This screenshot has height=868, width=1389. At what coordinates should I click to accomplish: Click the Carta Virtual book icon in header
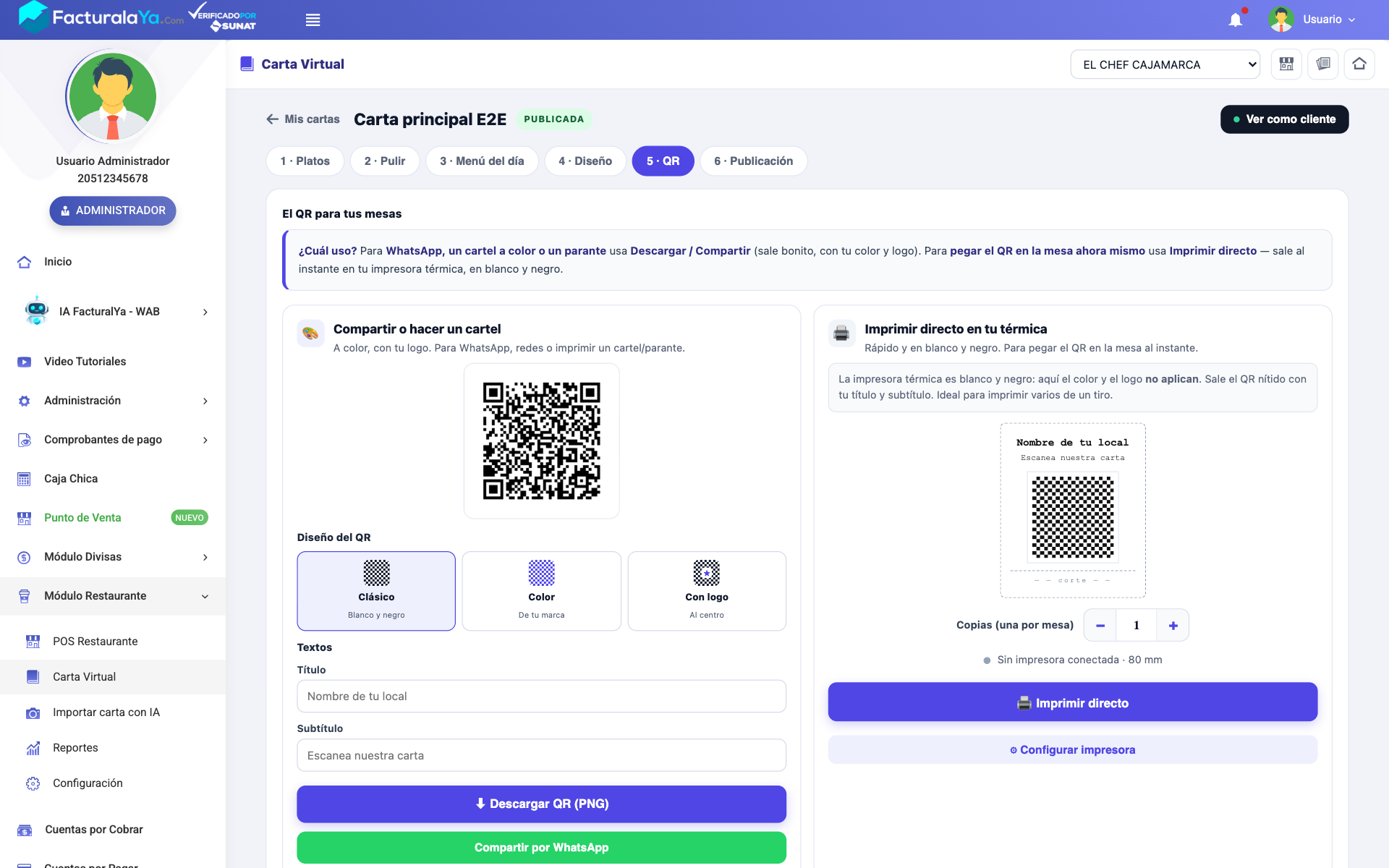coord(247,64)
